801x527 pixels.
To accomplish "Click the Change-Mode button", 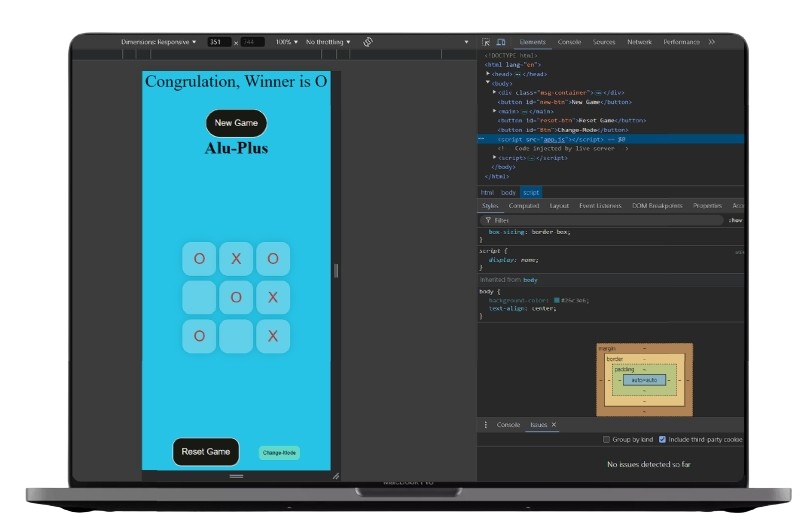I will 279,452.
